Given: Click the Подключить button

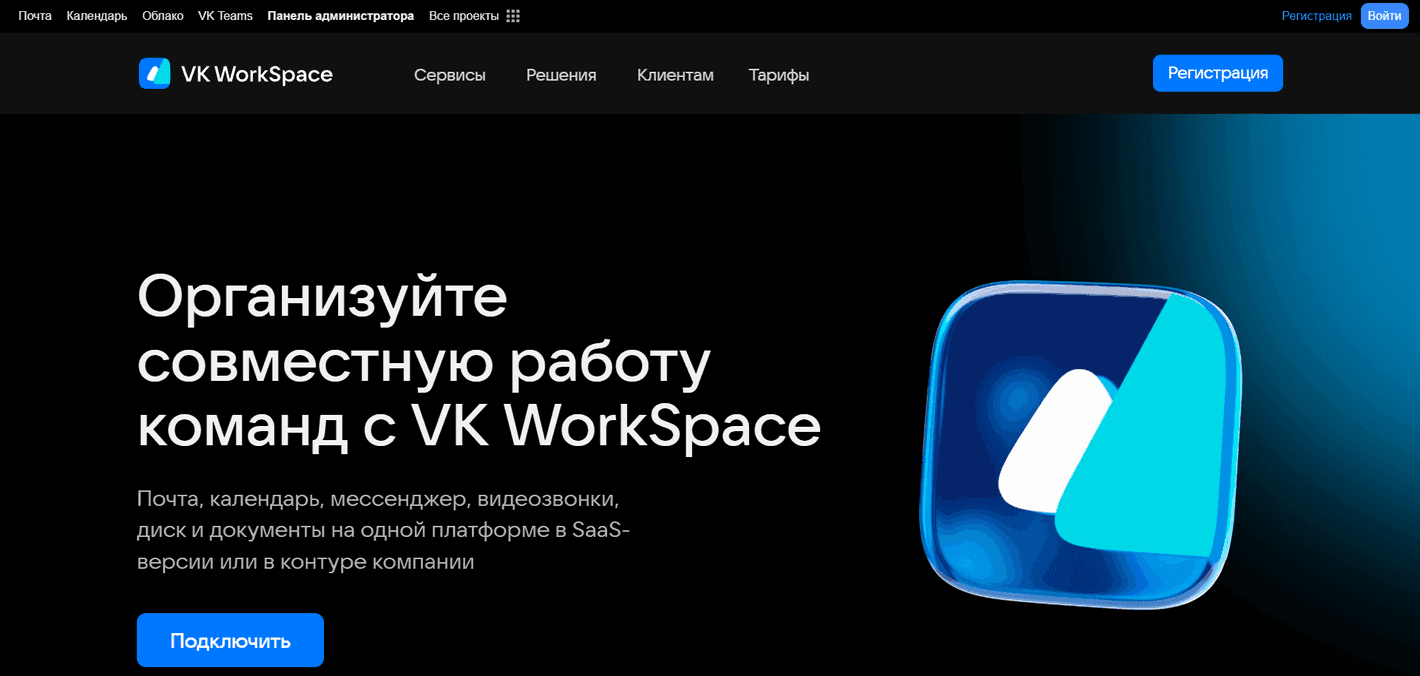Looking at the screenshot, I should [x=230, y=640].
